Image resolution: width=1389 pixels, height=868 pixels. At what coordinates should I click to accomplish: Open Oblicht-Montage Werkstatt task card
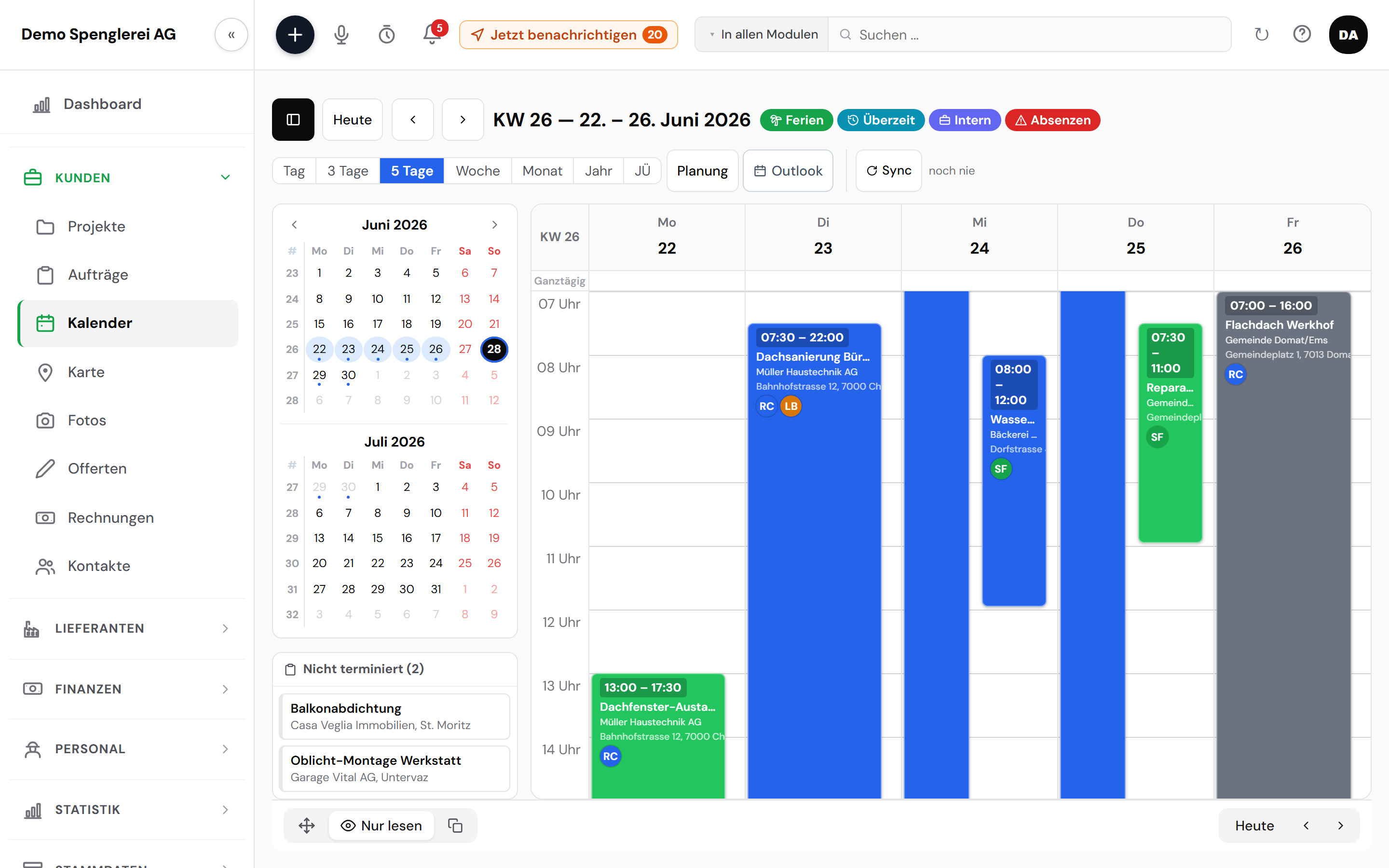pyautogui.click(x=395, y=769)
